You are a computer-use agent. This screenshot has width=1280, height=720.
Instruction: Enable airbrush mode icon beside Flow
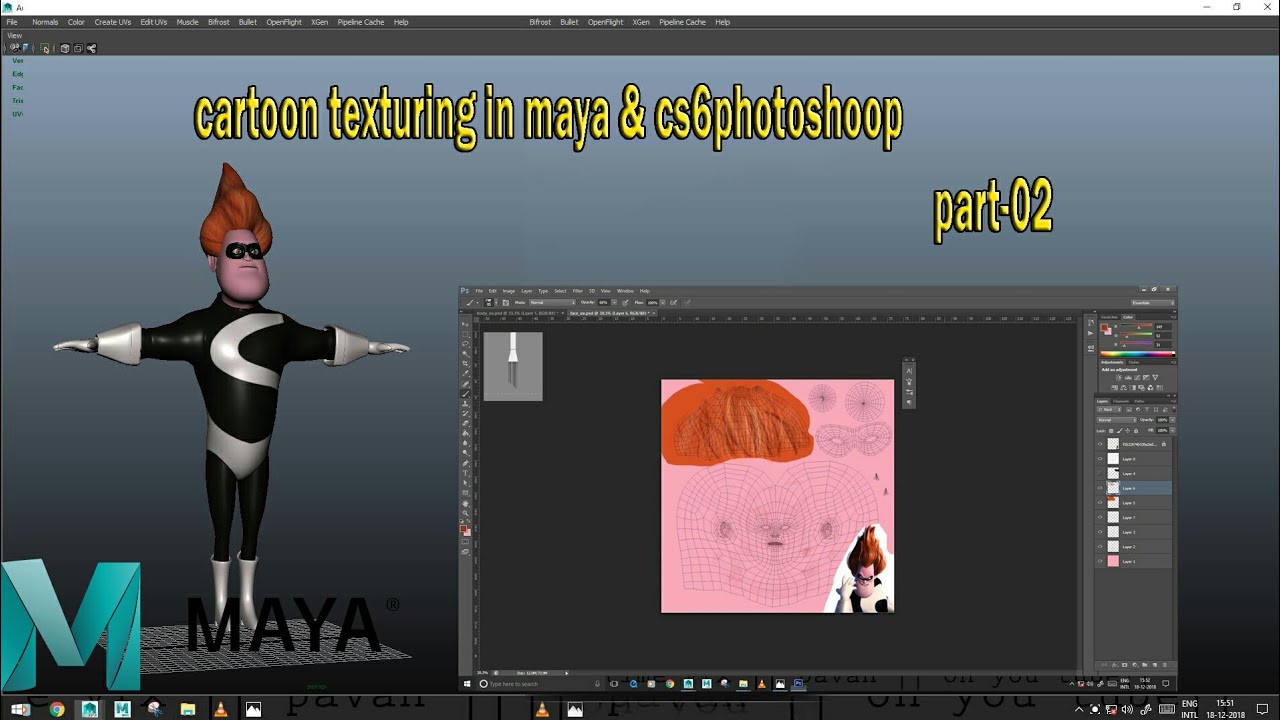tap(673, 303)
